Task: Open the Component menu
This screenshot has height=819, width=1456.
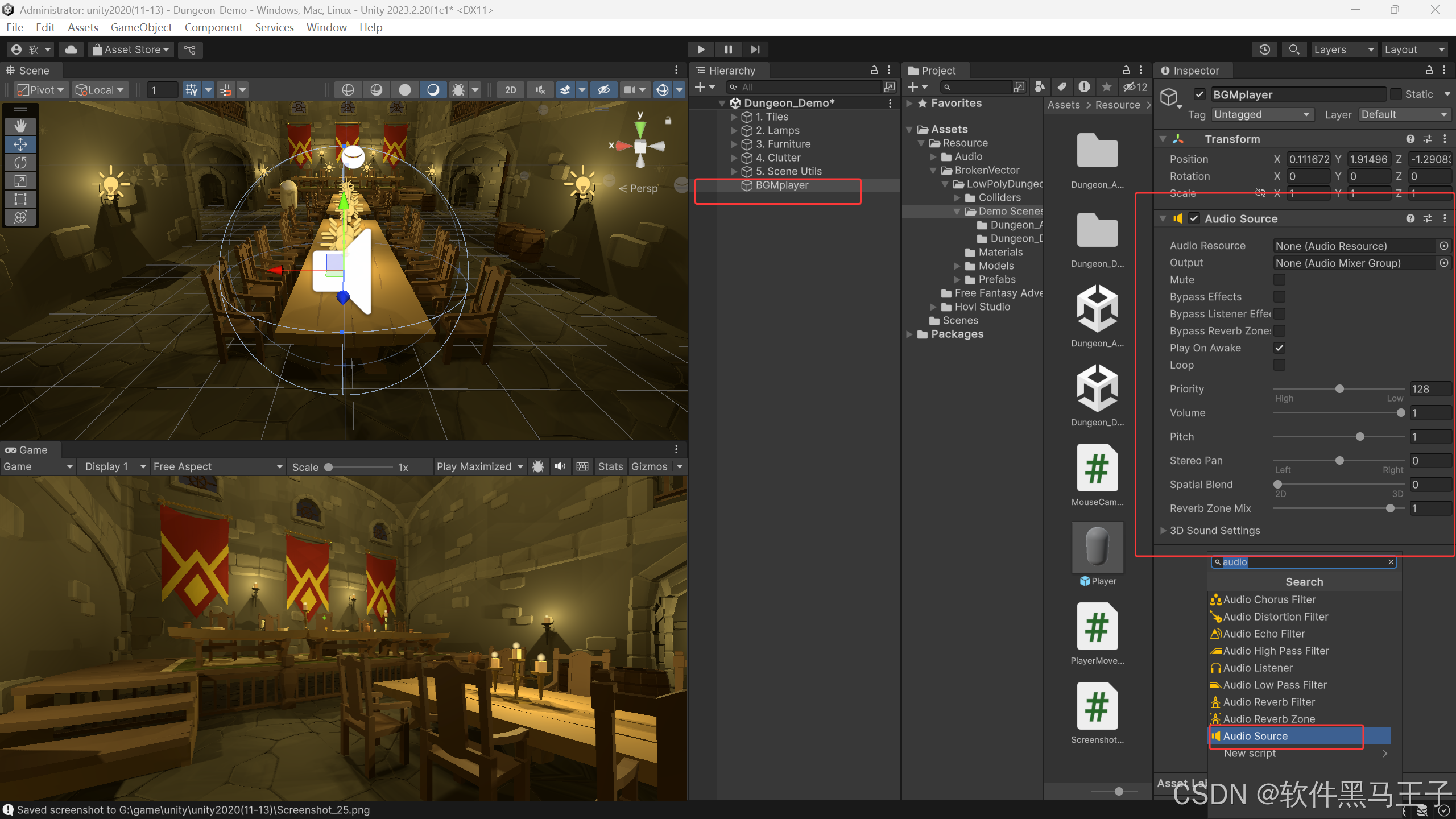Action: (213, 27)
